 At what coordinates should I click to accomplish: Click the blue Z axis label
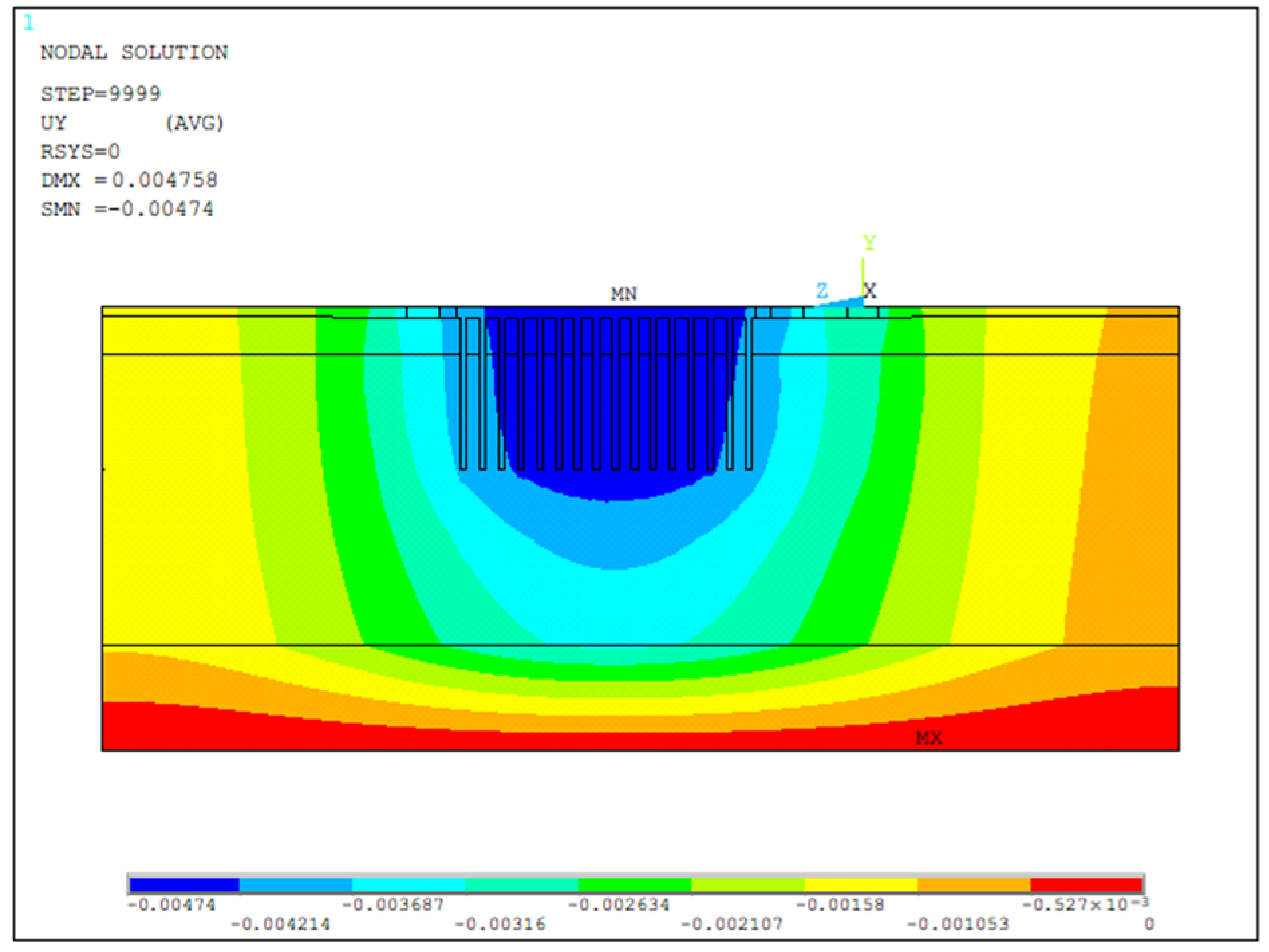pyautogui.click(x=822, y=291)
